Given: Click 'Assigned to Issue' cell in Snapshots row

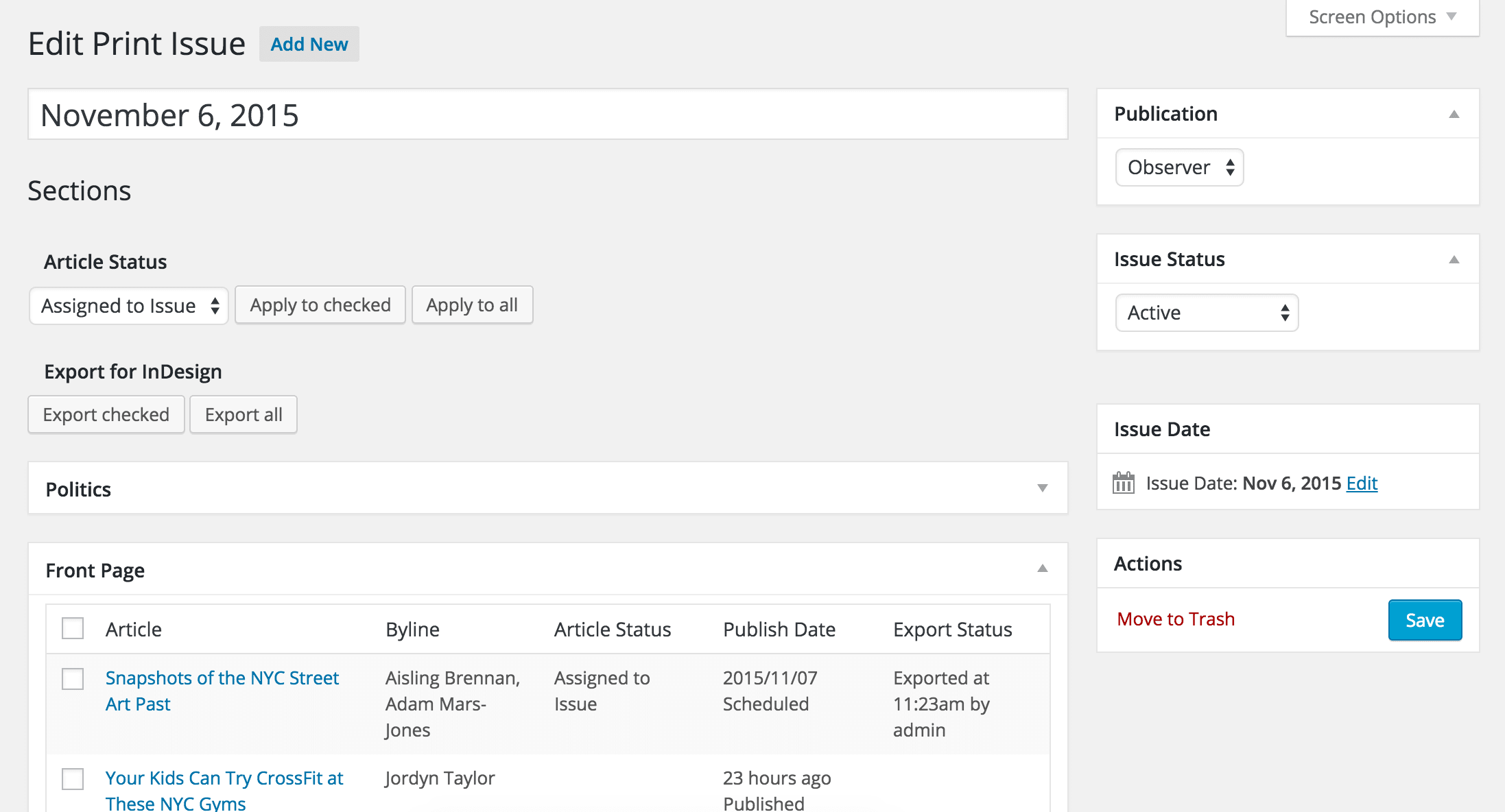Looking at the screenshot, I should click(x=602, y=691).
